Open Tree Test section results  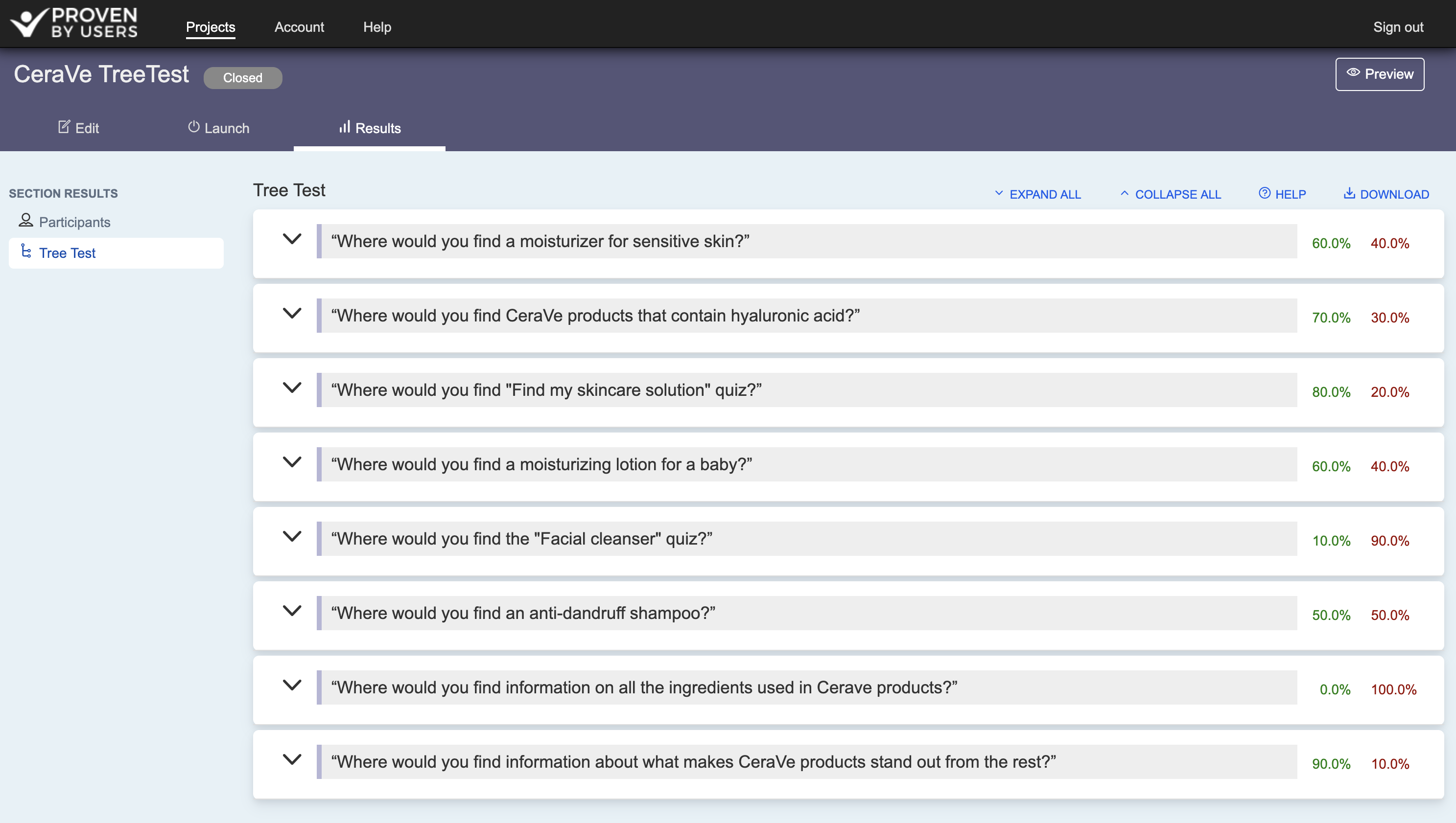click(x=116, y=252)
